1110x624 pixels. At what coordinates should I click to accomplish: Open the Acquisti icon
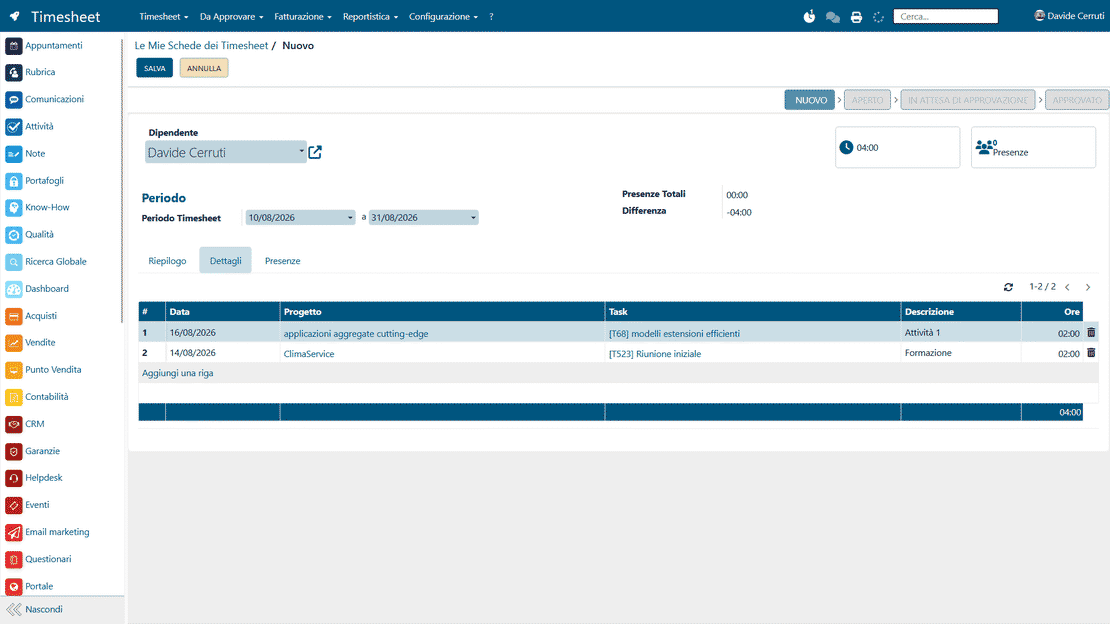[13, 317]
